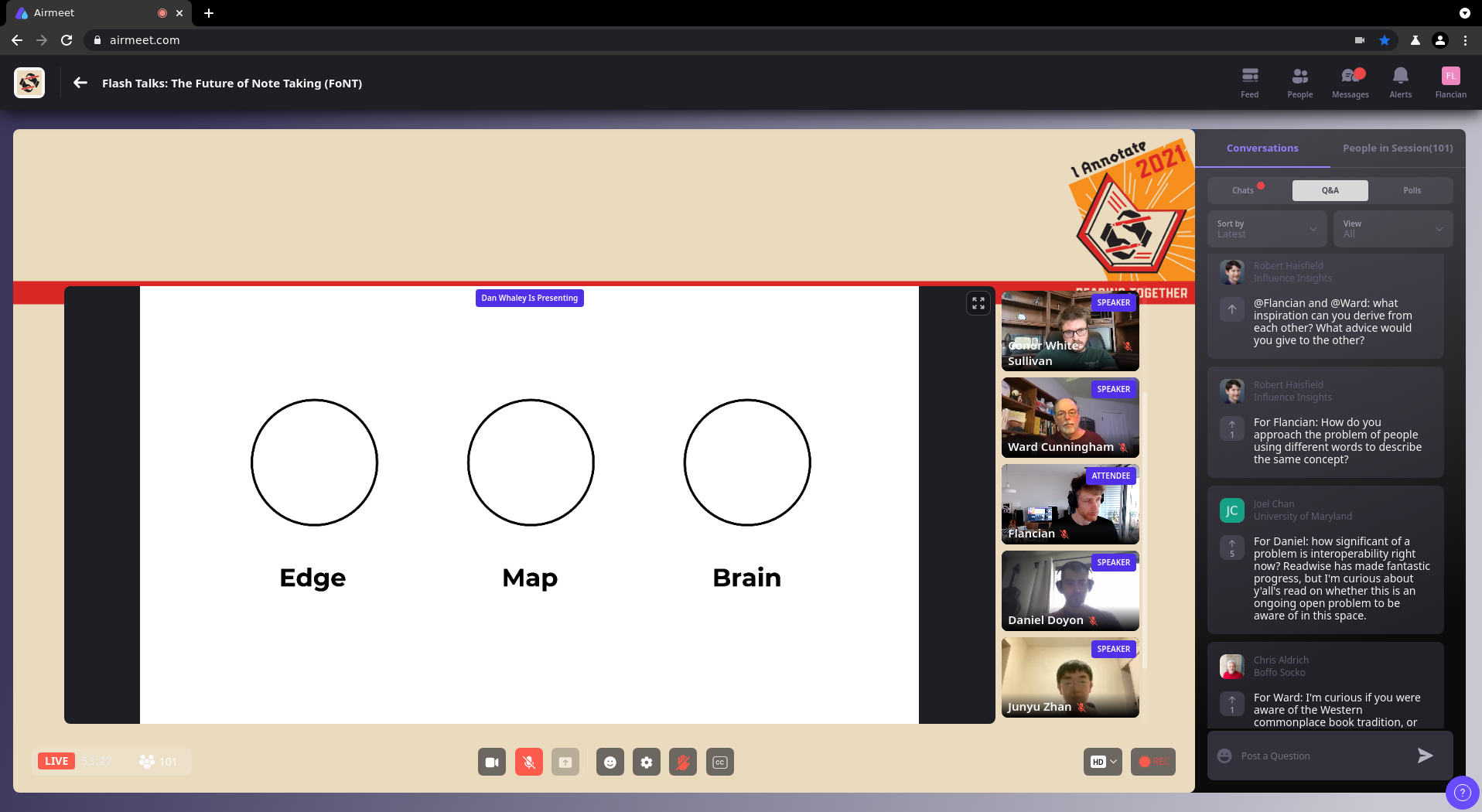Go back with the session back arrow
This screenshot has width=1482, height=812.
(x=80, y=83)
